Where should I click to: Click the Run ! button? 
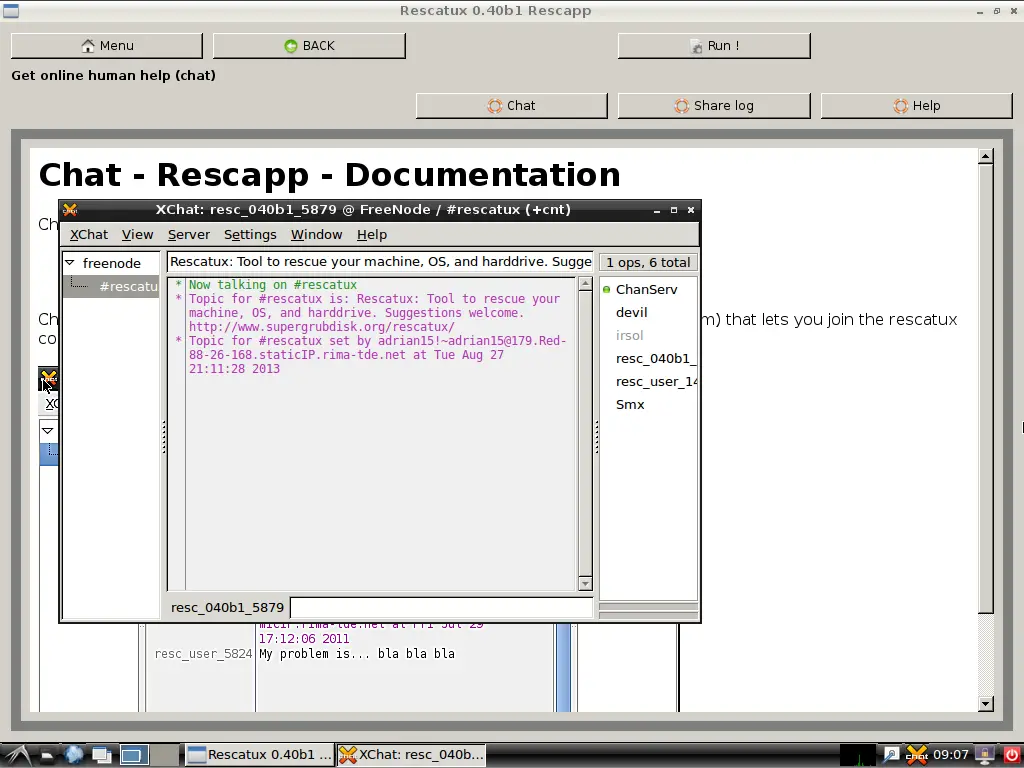[x=714, y=46]
